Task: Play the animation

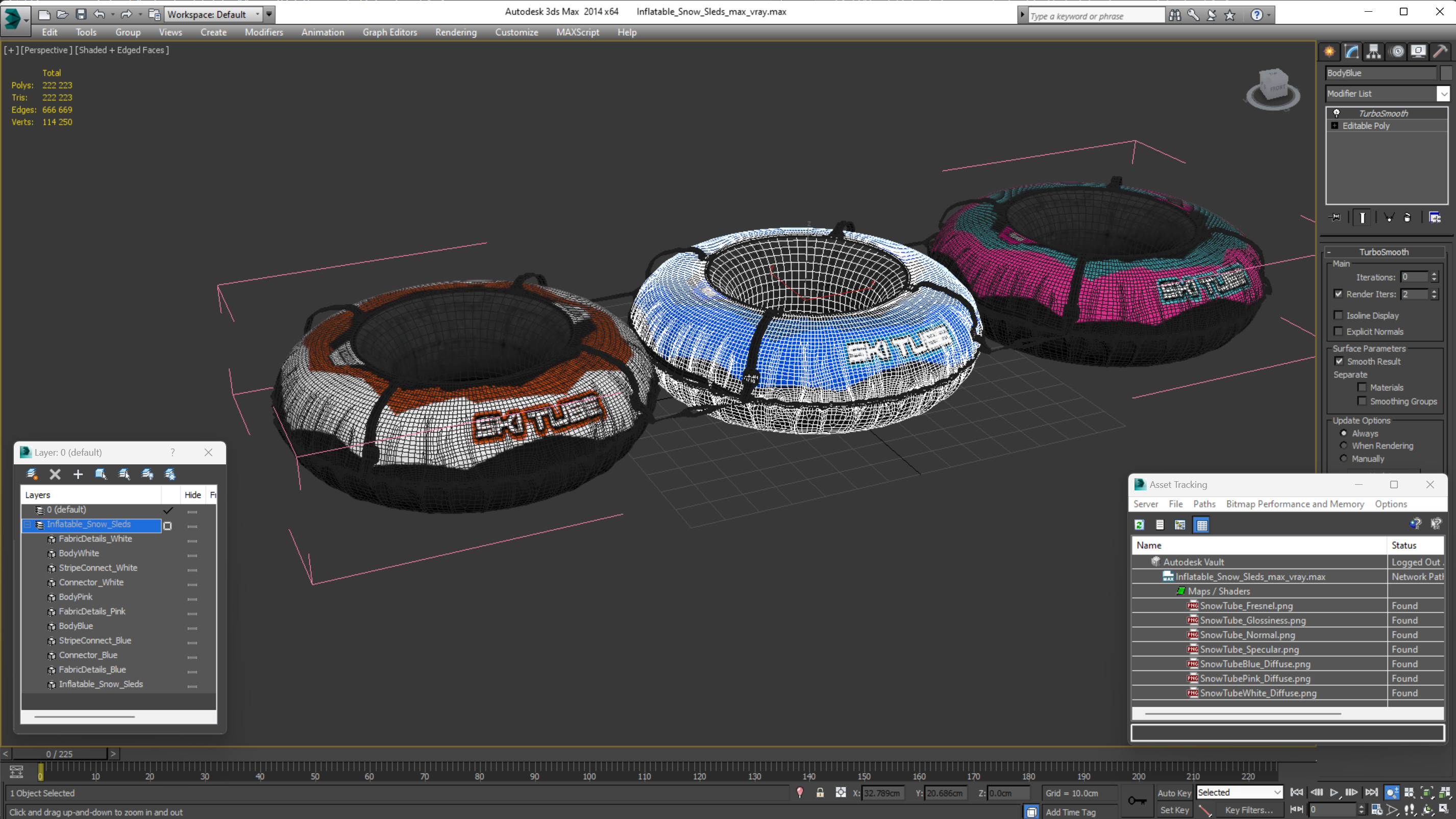Action: (1334, 792)
